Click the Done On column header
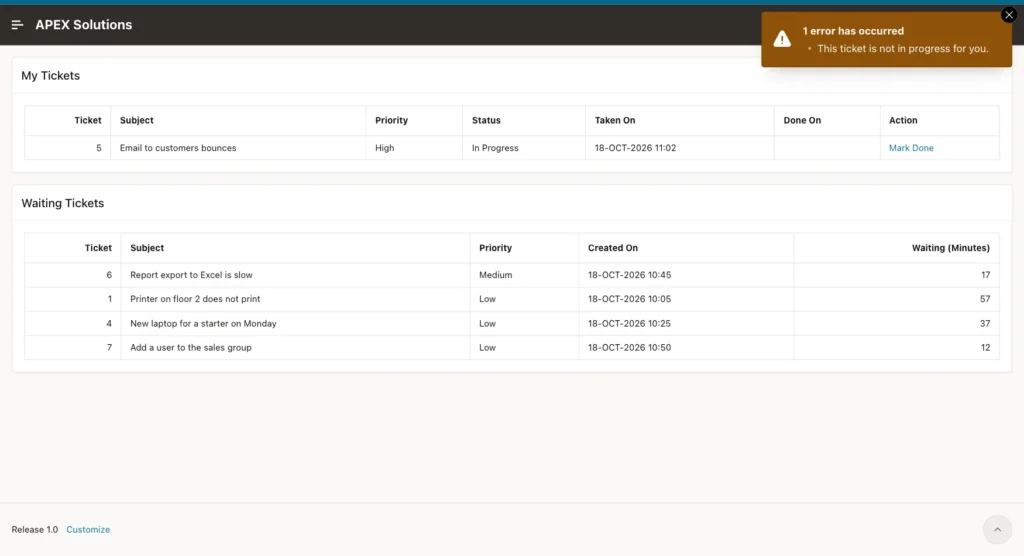The width and height of the screenshot is (1024, 556). [802, 120]
